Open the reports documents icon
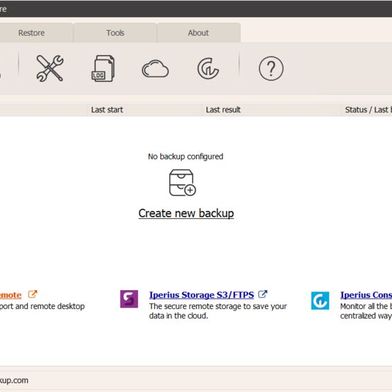This screenshot has height=392, width=392. (x=103, y=69)
